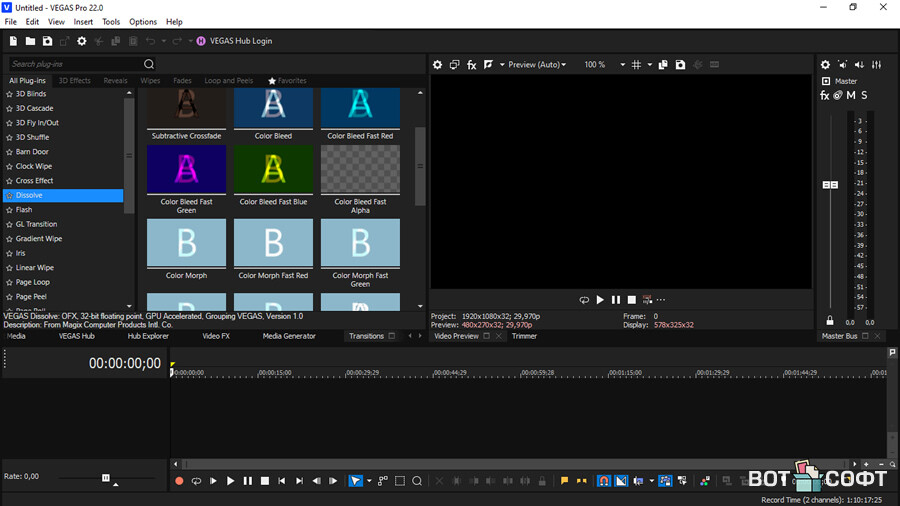Click the Master volume fader handle
Image resolution: width=900 pixels, height=506 pixels.
[x=830, y=185]
